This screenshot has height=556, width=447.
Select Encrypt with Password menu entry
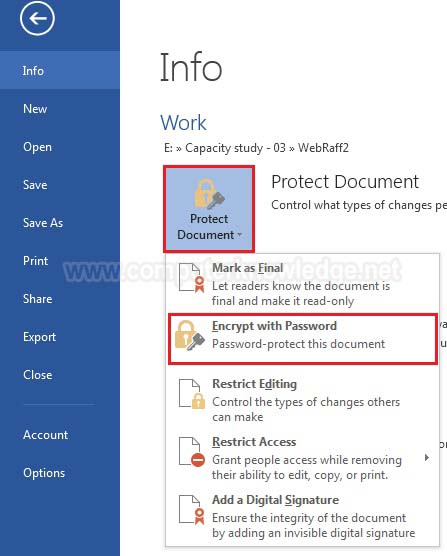coord(303,339)
